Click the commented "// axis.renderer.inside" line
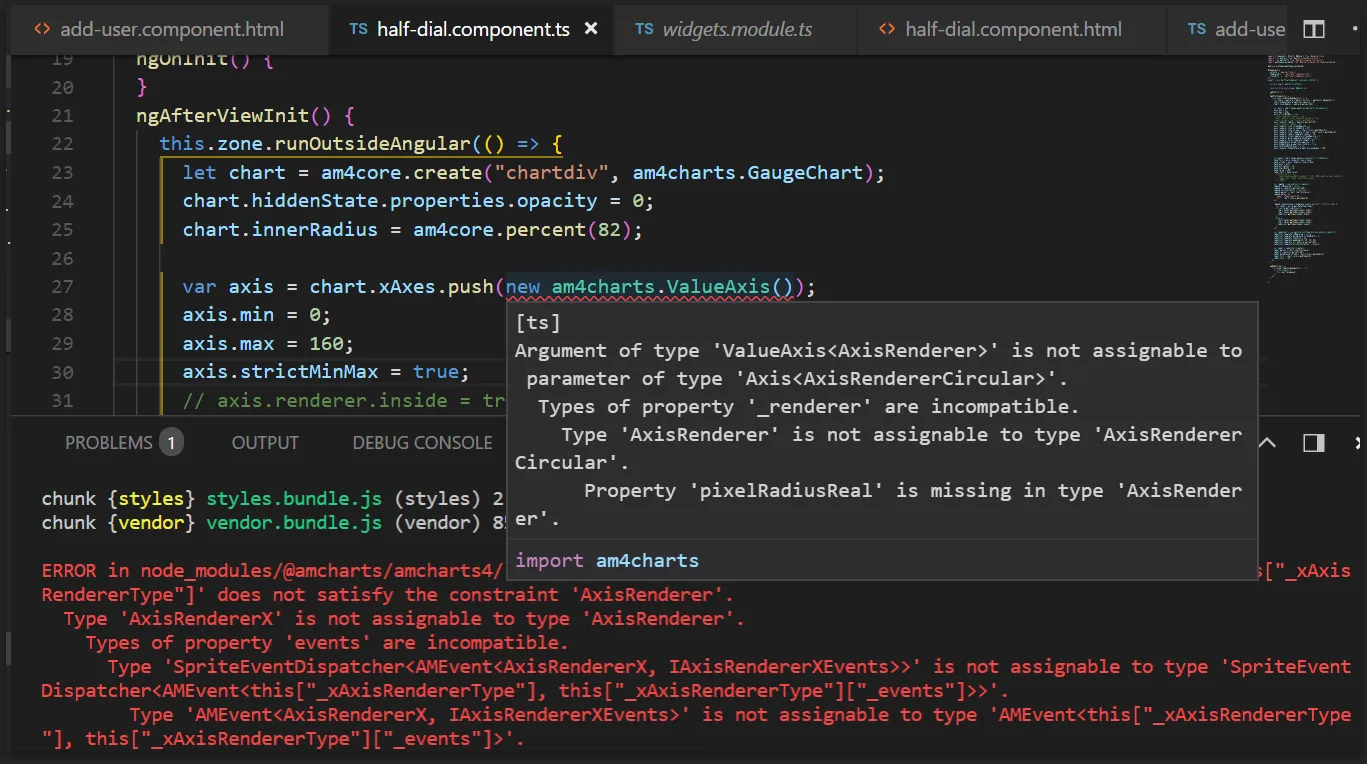The height and width of the screenshot is (764, 1367). click(344, 400)
